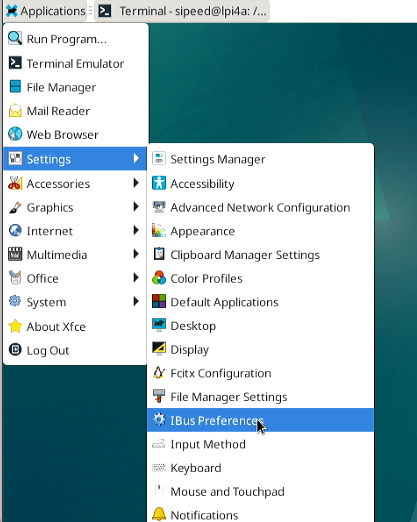Image resolution: width=417 pixels, height=522 pixels.
Task: Open Advanced Network Configuration
Action: point(260,207)
